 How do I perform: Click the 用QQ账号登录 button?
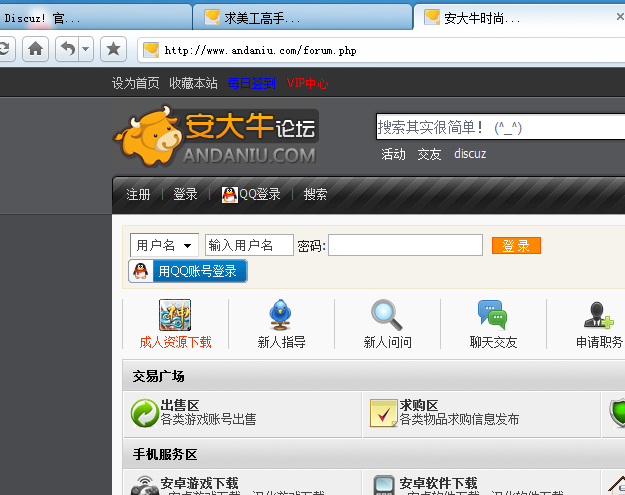click(188, 271)
